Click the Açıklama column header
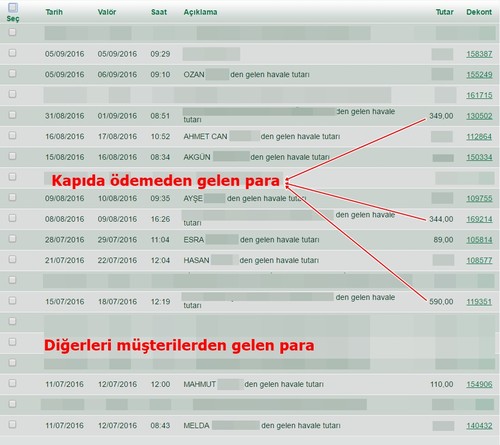Image resolution: width=500 pixels, height=445 pixels. point(200,12)
